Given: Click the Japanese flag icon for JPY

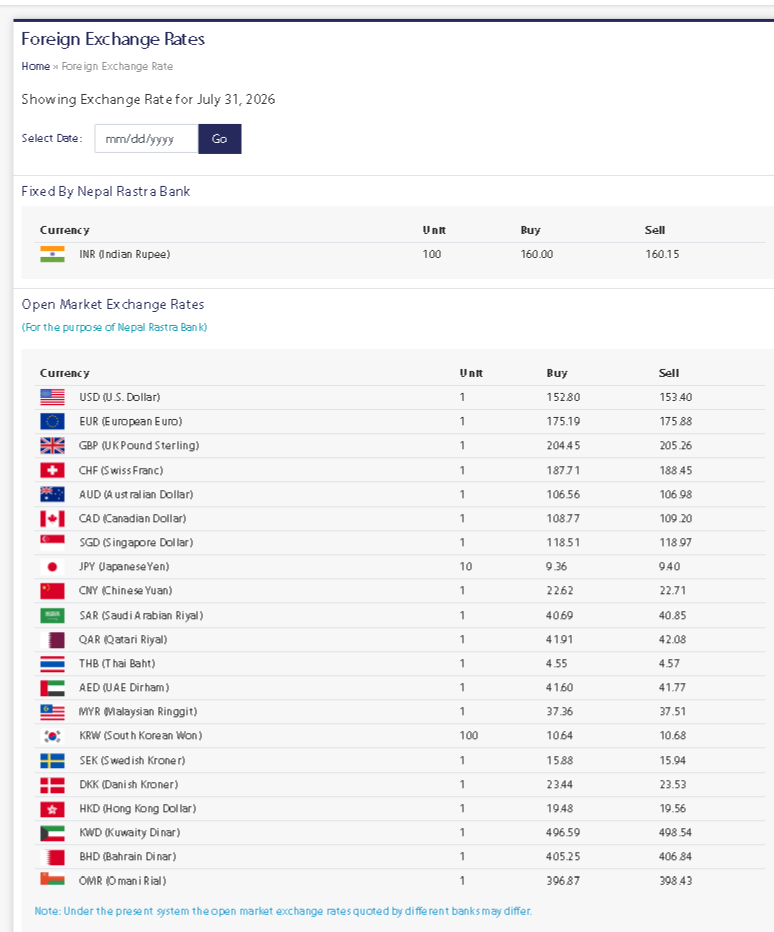Looking at the screenshot, I should click(x=52, y=566).
